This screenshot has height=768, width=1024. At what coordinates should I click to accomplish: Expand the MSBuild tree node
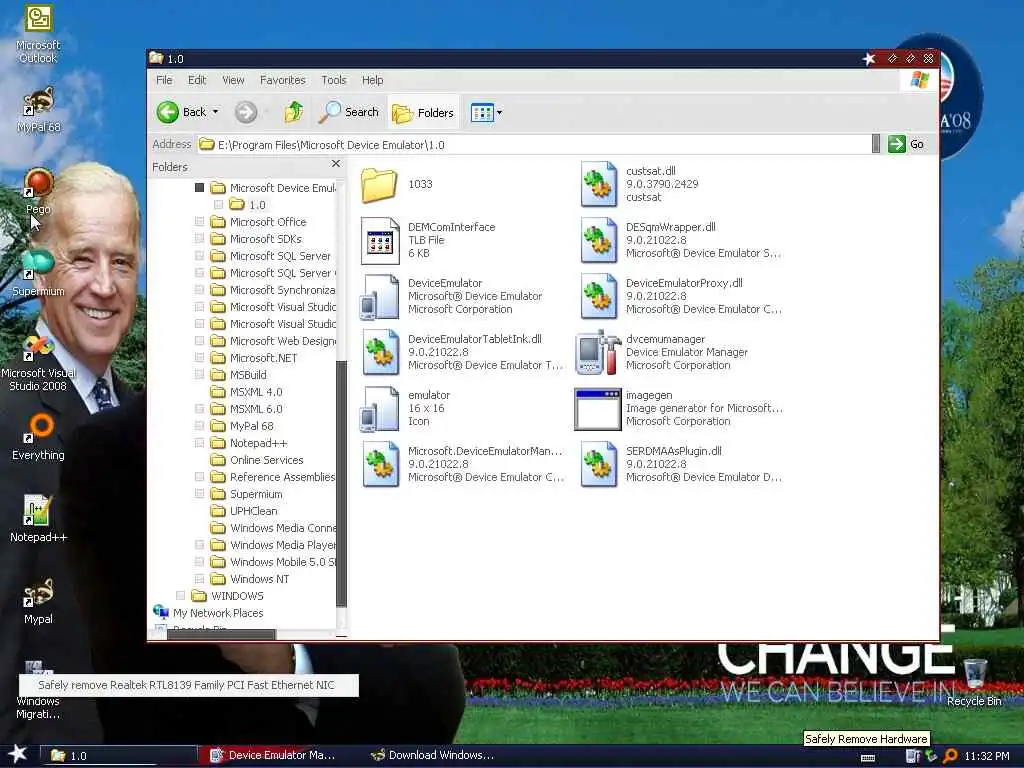[199, 375]
